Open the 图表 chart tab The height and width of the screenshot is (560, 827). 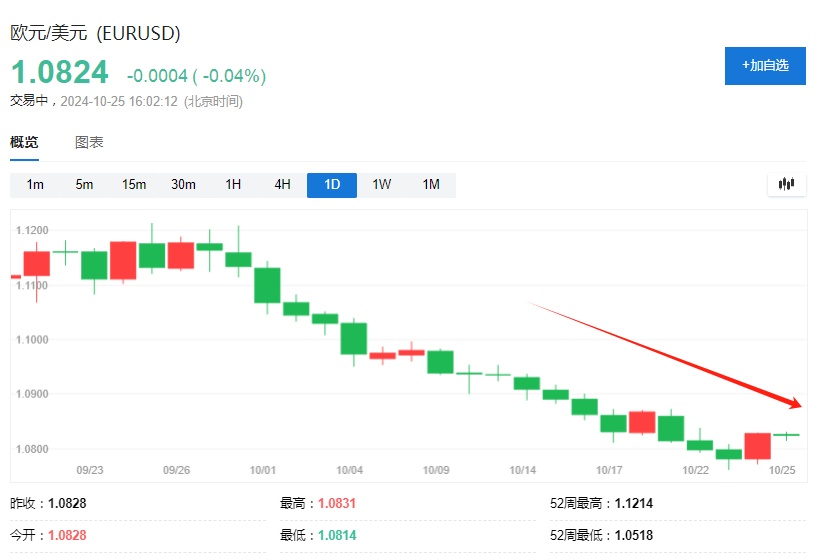[x=89, y=142]
